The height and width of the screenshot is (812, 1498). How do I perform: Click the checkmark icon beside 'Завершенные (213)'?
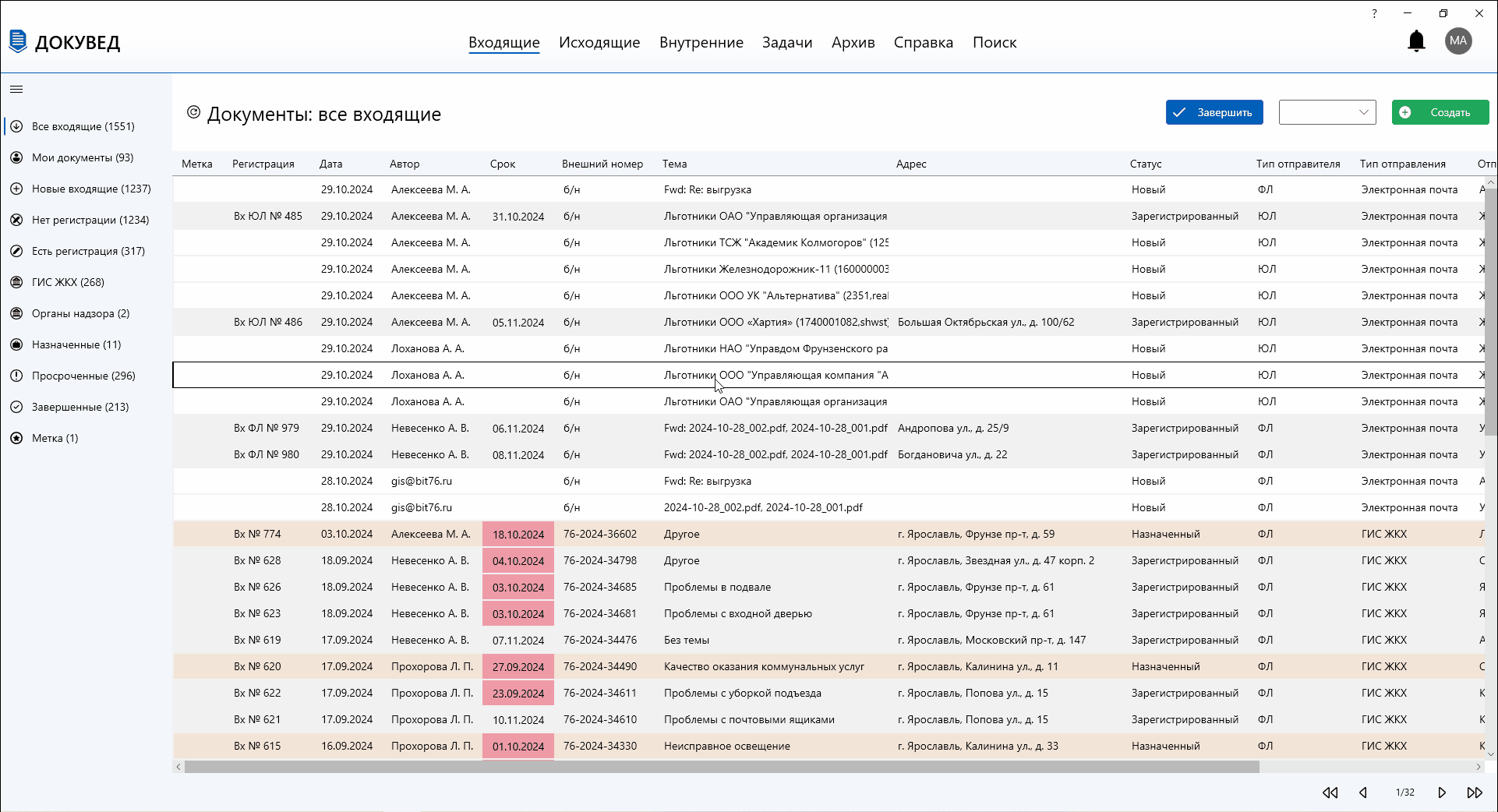[16, 407]
